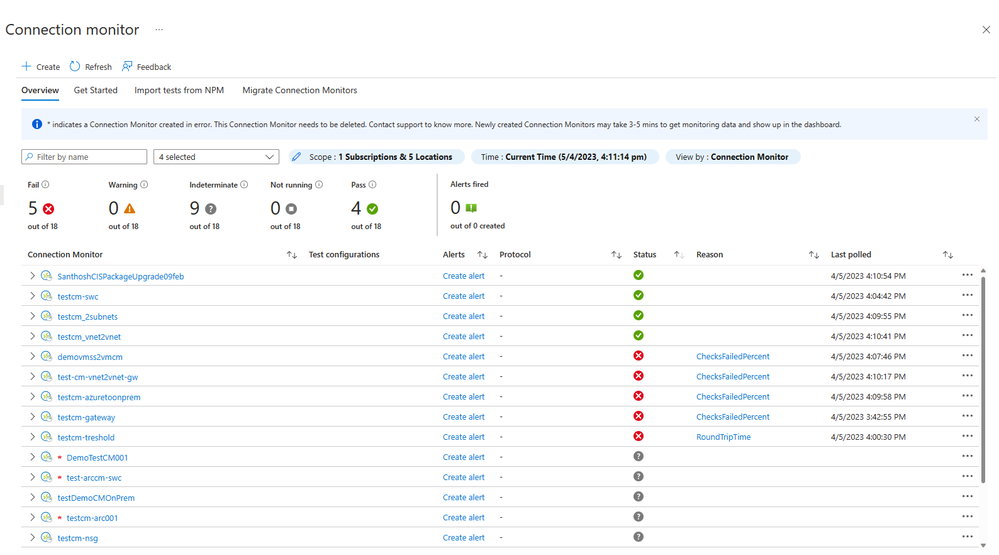Sort by Alerts column arrows
The image size is (999, 555).
(482, 255)
